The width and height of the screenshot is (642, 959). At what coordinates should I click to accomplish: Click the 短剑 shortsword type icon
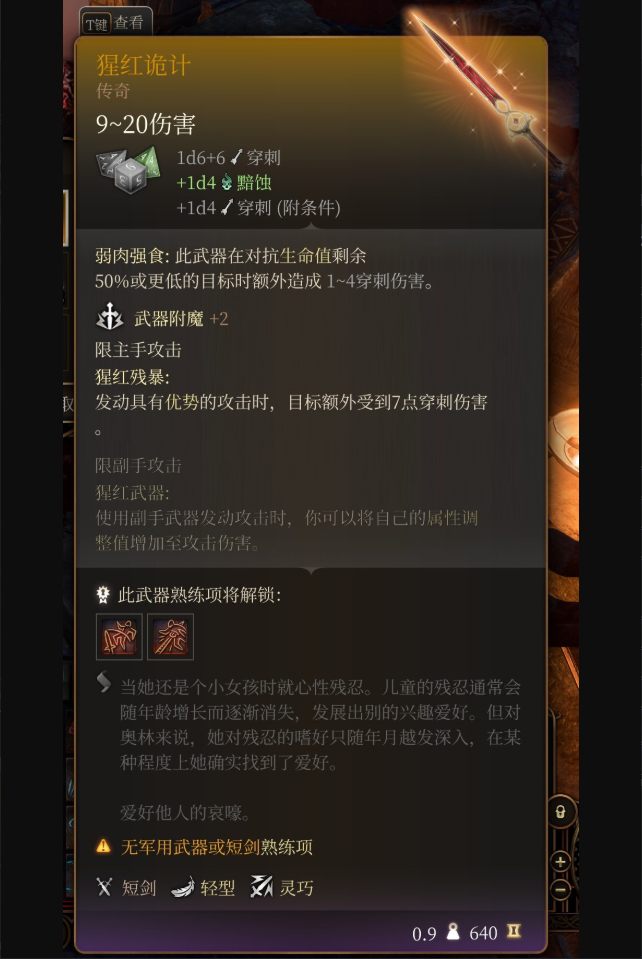(105, 887)
